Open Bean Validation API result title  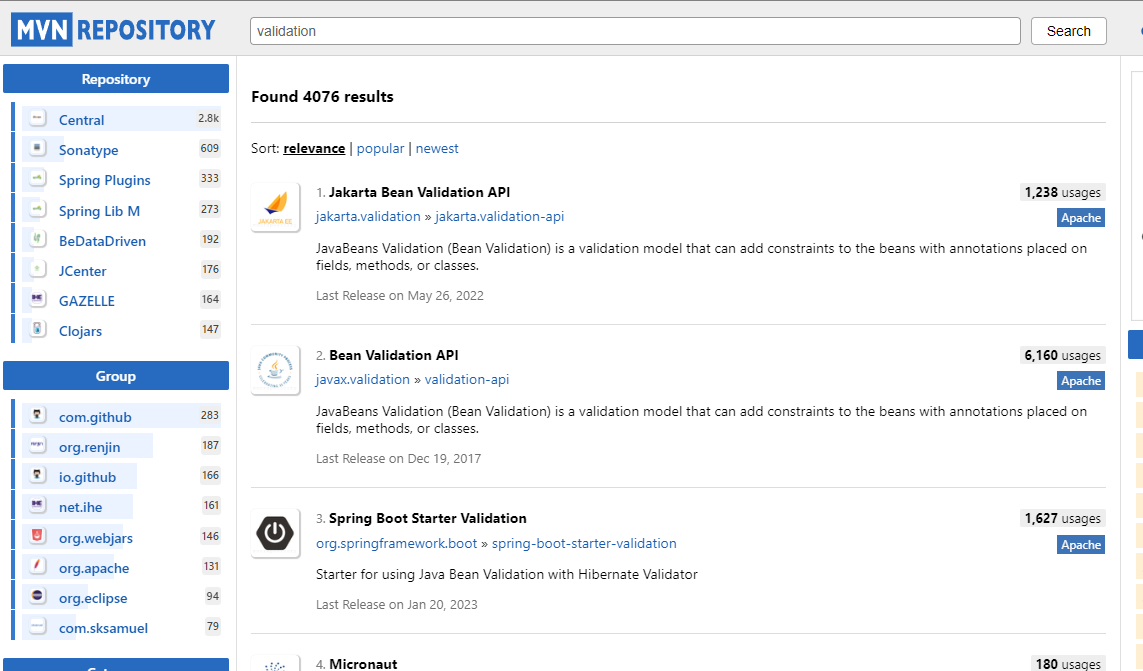[394, 355]
